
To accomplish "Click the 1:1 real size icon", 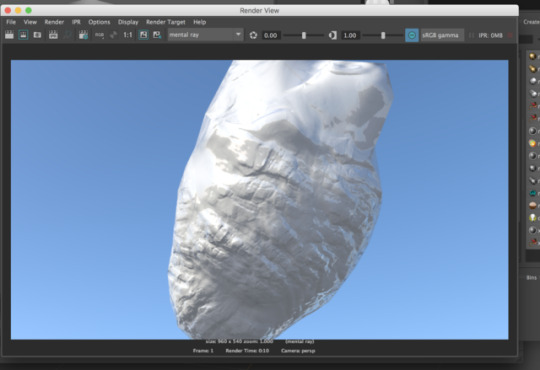I will (x=128, y=35).
